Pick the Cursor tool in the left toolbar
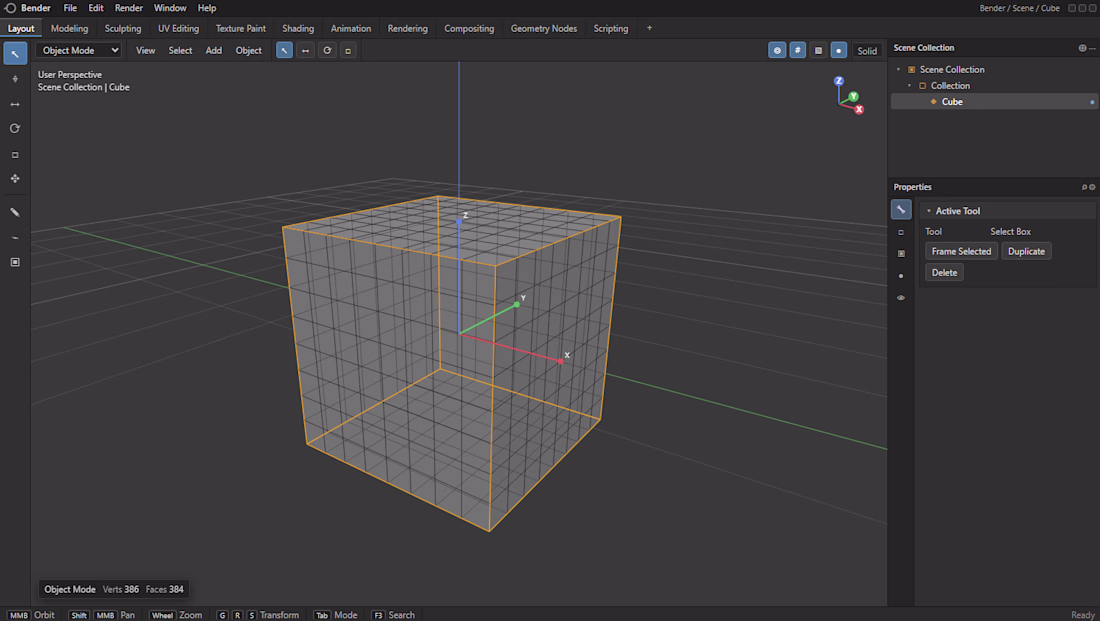Image resolution: width=1100 pixels, height=621 pixels. (15, 79)
